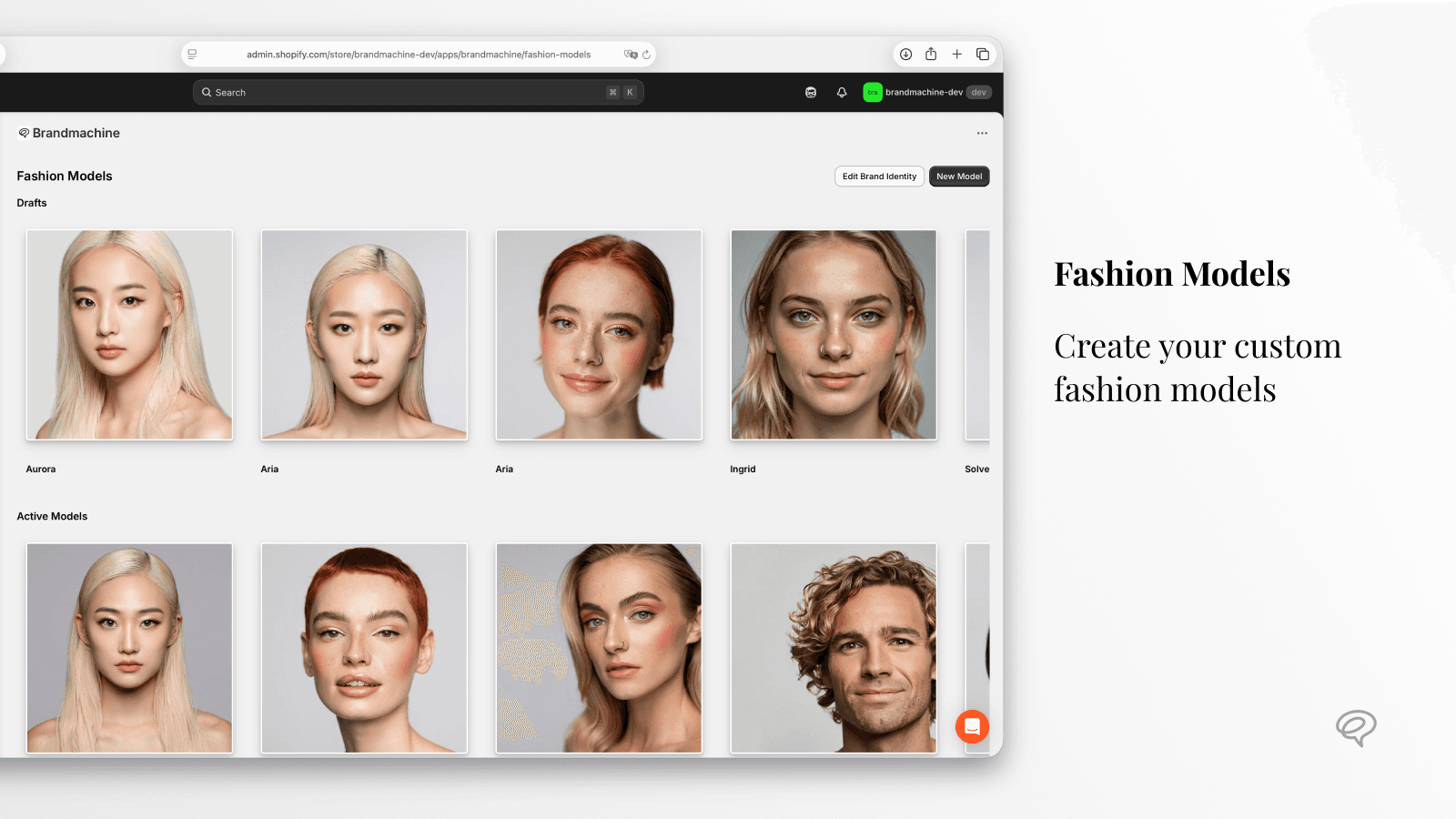
Task: Open Shopify Sidekick assistant icon
Action: tap(811, 92)
